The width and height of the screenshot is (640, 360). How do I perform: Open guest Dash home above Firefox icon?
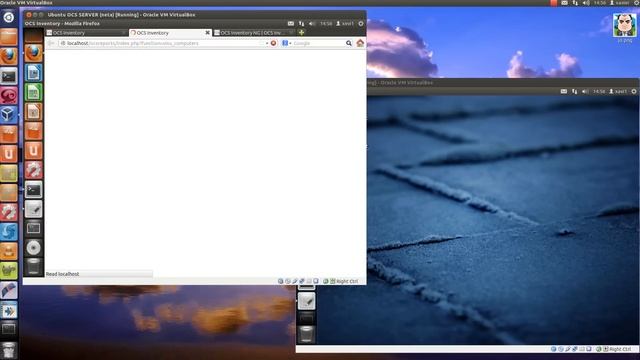click(33, 36)
